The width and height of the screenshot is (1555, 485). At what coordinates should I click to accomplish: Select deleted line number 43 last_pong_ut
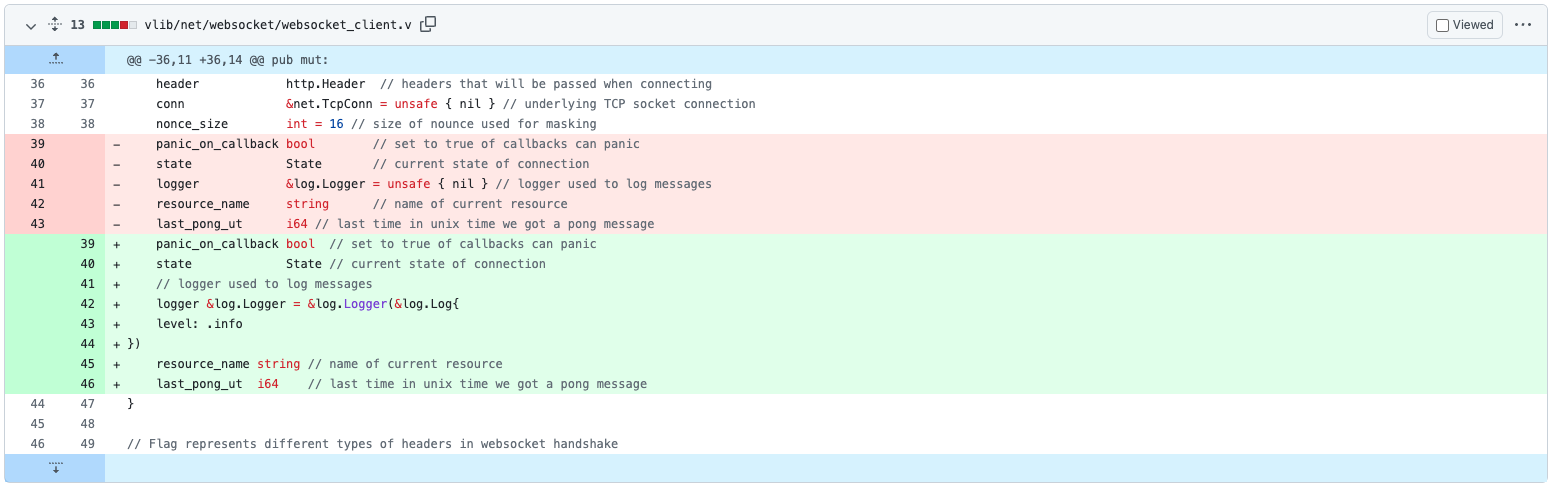[37, 224]
